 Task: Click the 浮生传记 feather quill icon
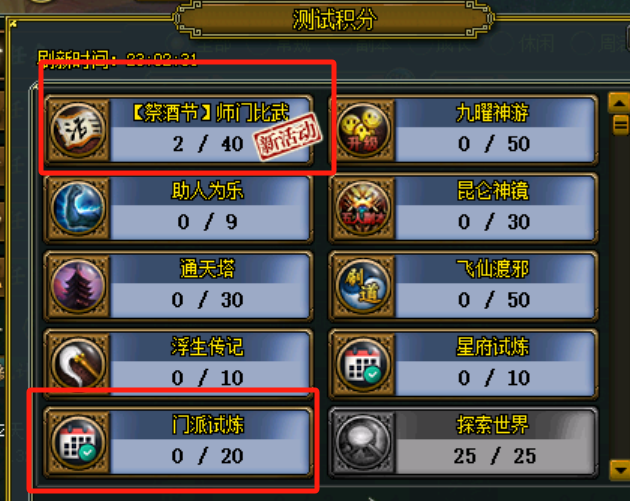point(78,364)
